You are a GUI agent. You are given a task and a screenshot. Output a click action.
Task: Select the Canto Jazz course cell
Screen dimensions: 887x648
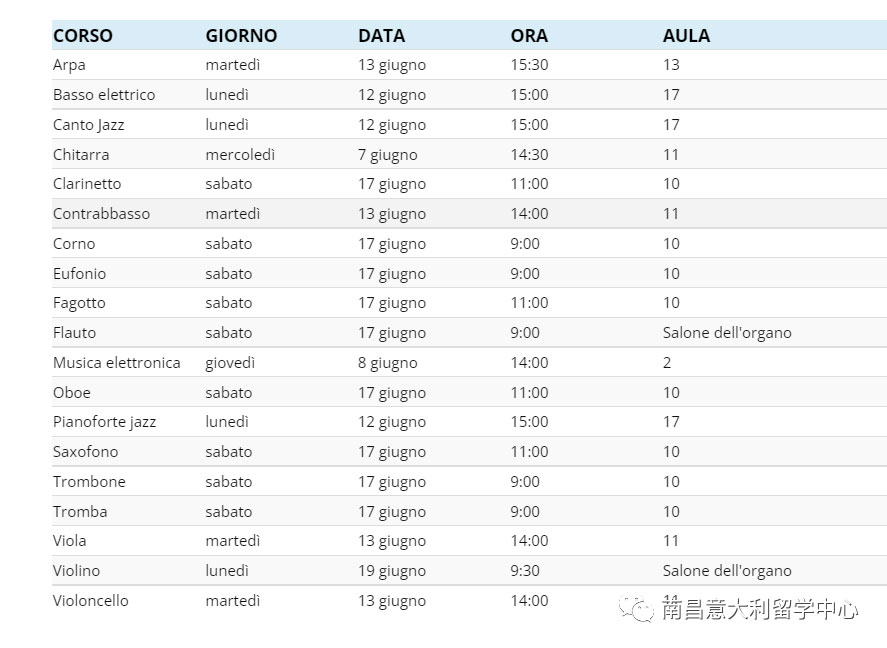point(88,125)
